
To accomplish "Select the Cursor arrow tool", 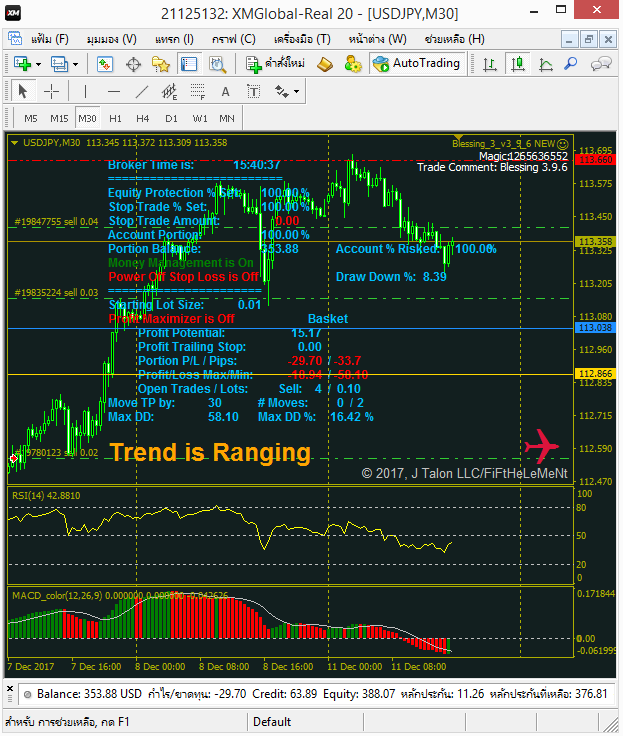I will (x=22, y=92).
